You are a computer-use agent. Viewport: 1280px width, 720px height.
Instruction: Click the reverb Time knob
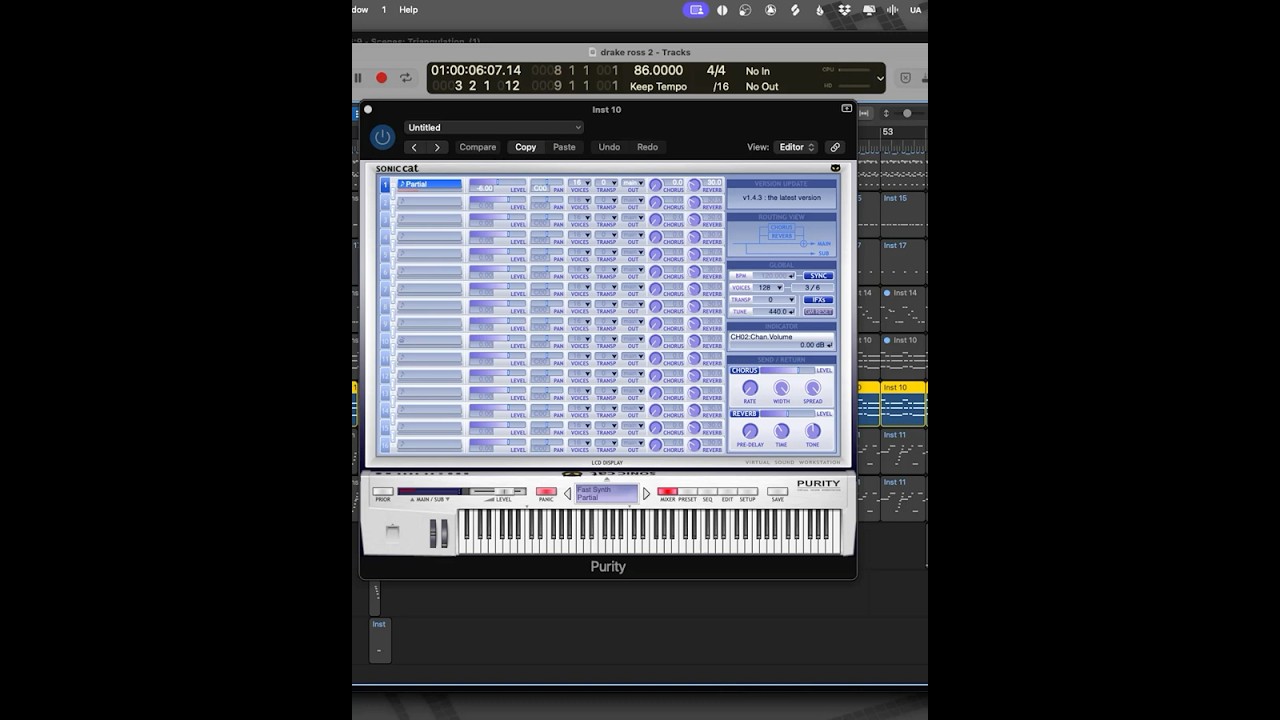coord(781,431)
